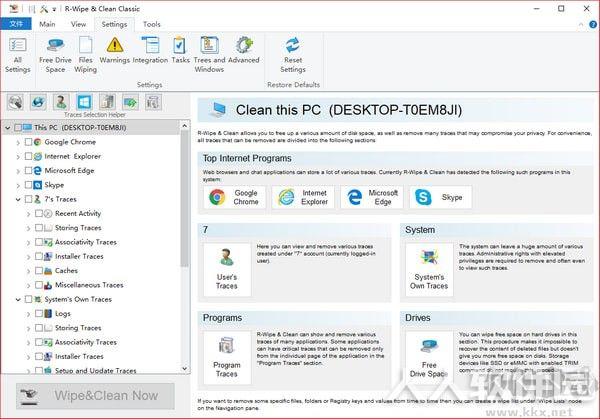Open Google Chrome tile in Top Internet Programs
The image size is (600, 419).
coord(235,197)
